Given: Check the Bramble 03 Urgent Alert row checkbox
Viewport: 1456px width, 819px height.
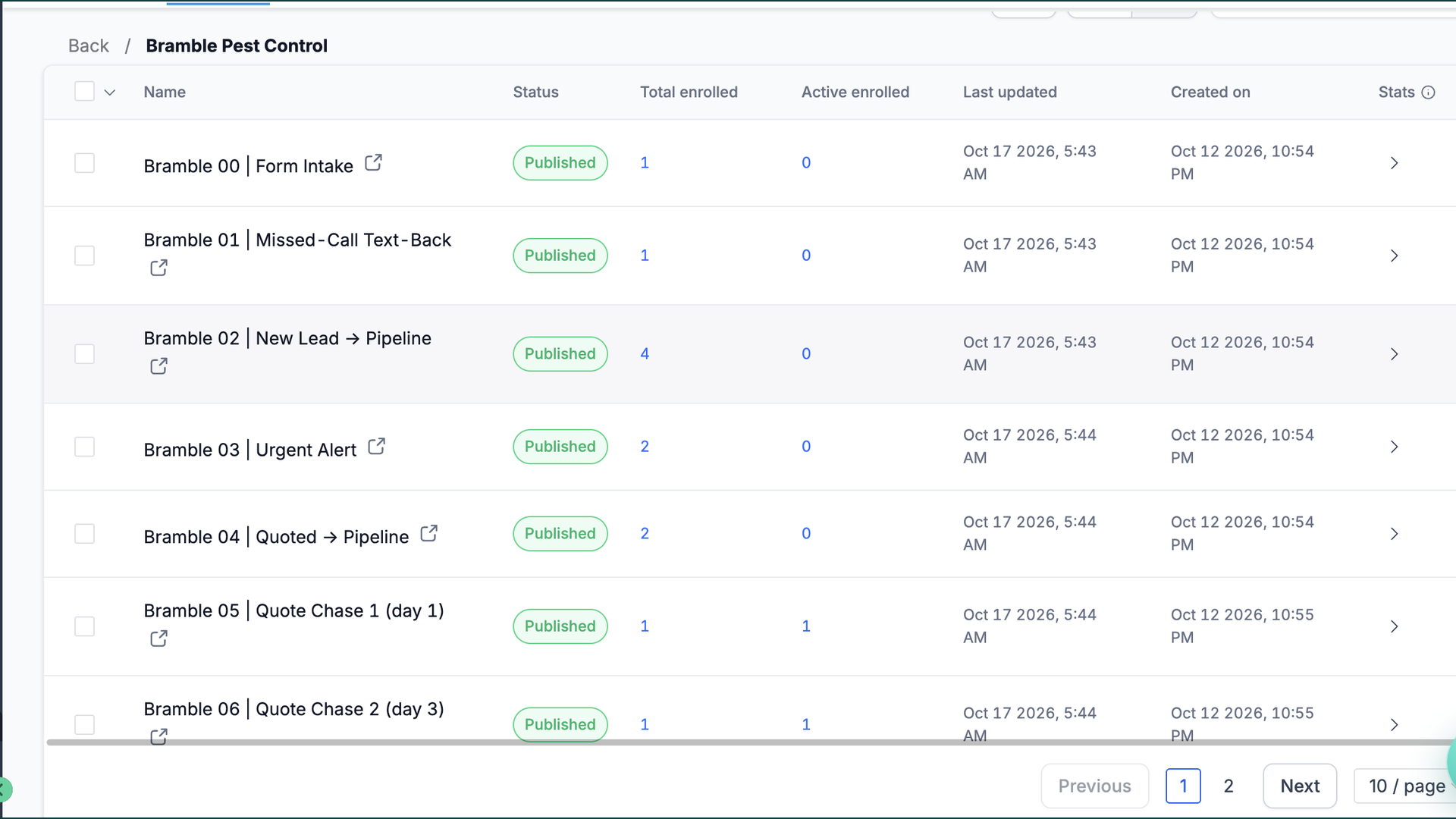Looking at the screenshot, I should 84,447.
